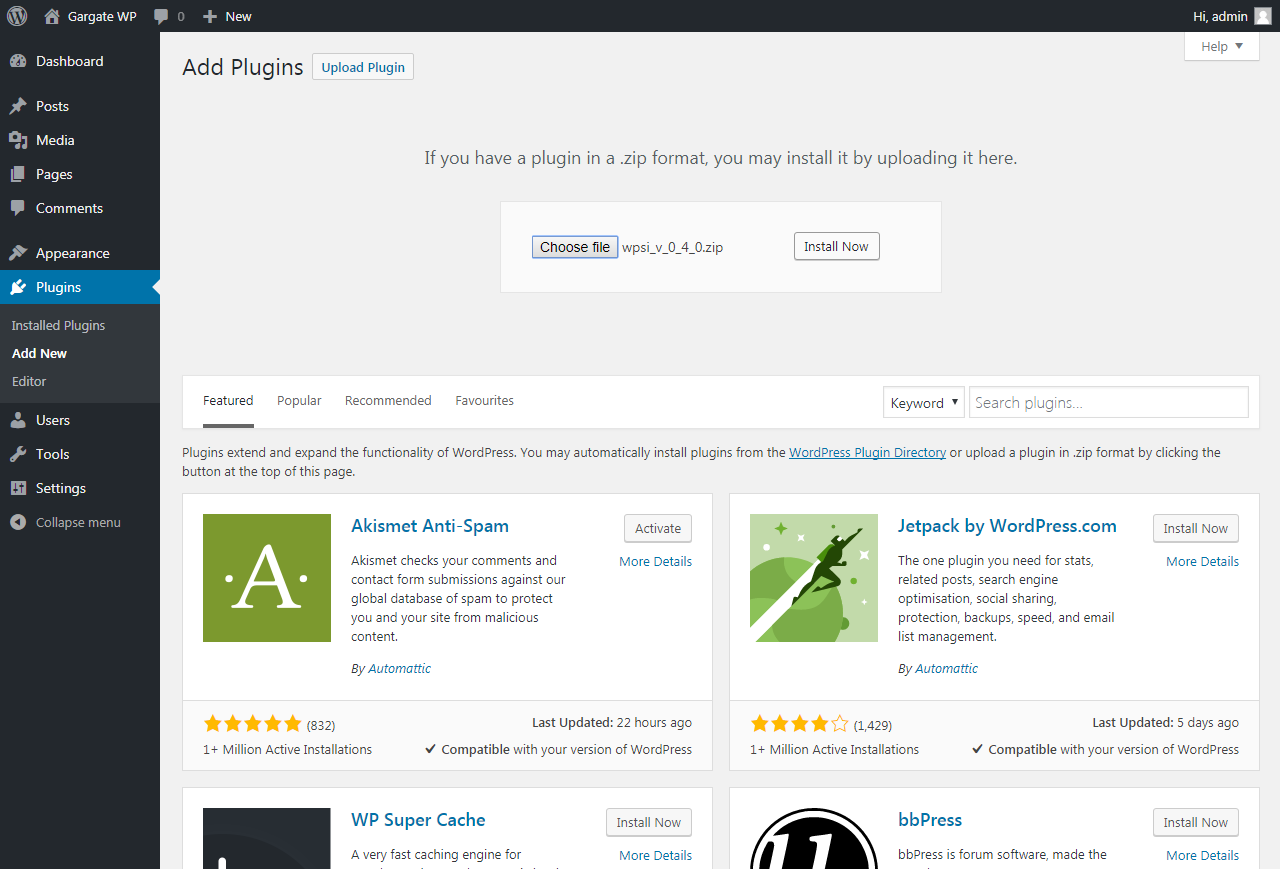Open the WP Super Cache title link
Screen dimensions: 1280x869
point(418,820)
